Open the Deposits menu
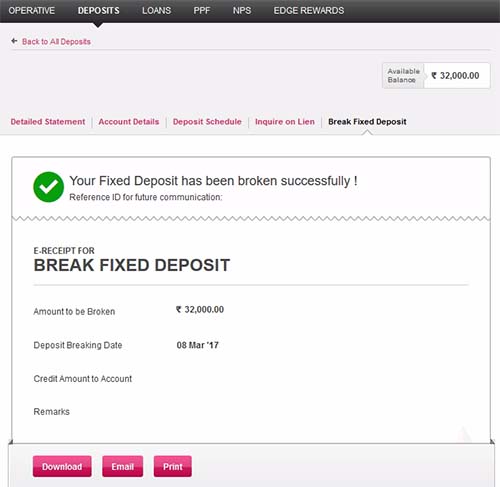The width and height of the screenshot is (500, 487). 98,11
